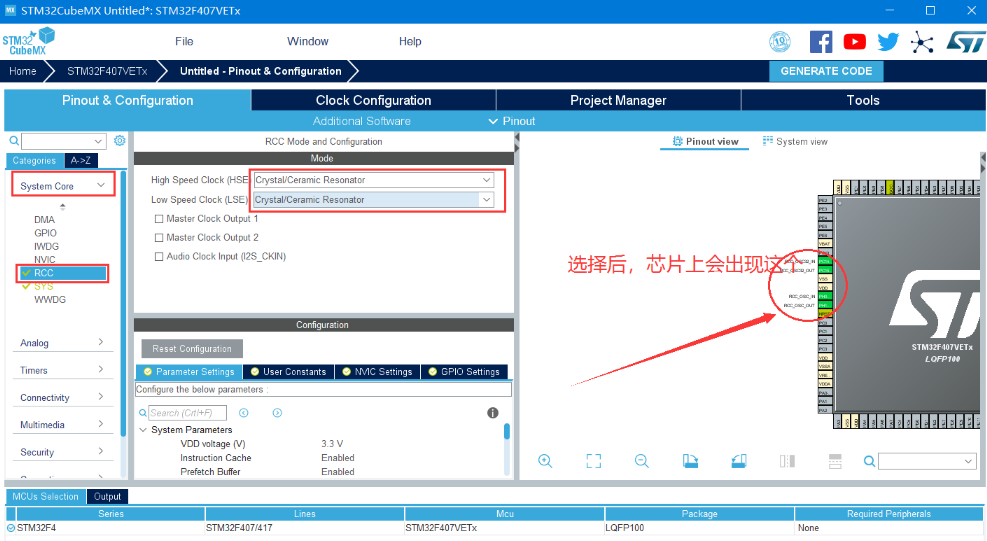
Task: Fit chip to pinout view frame
Action: click(594, 461)
